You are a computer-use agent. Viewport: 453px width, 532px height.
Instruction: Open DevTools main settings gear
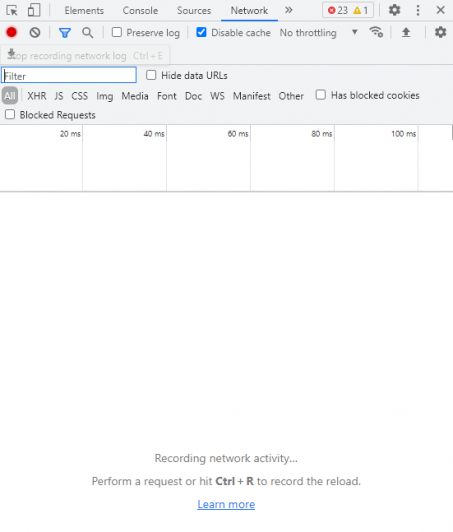(394, 10)
